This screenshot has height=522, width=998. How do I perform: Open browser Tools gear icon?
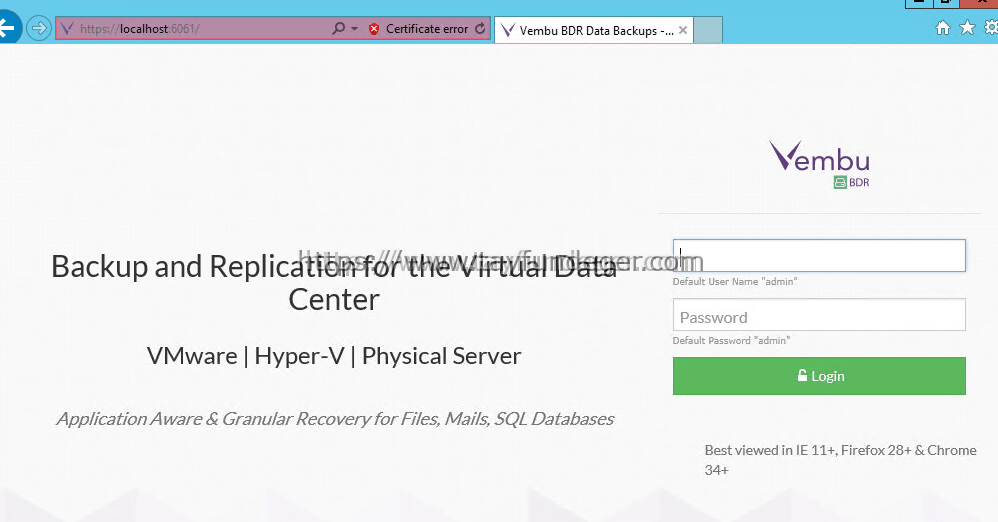tap(991, 27)
